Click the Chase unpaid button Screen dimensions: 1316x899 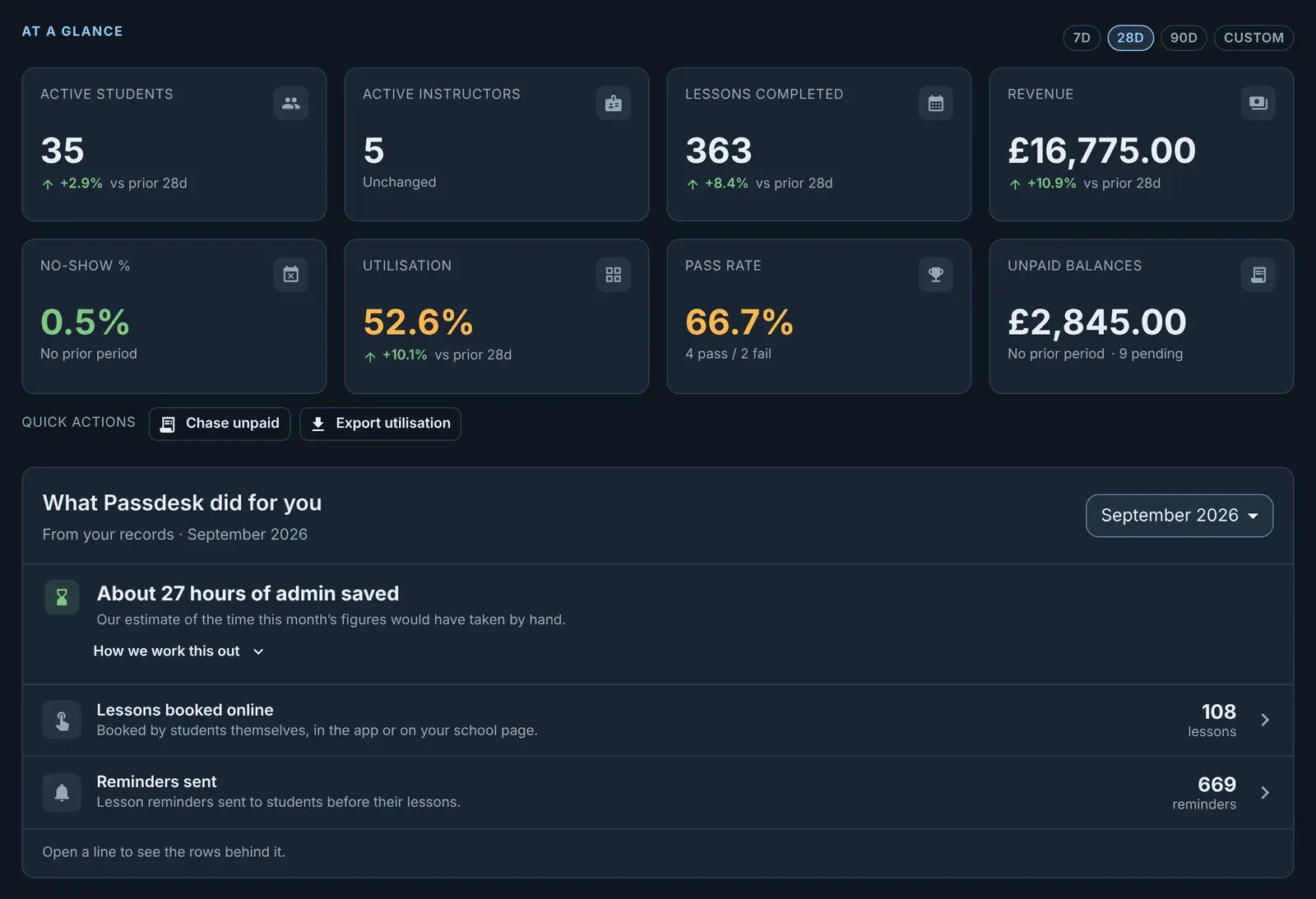(220, 424)
